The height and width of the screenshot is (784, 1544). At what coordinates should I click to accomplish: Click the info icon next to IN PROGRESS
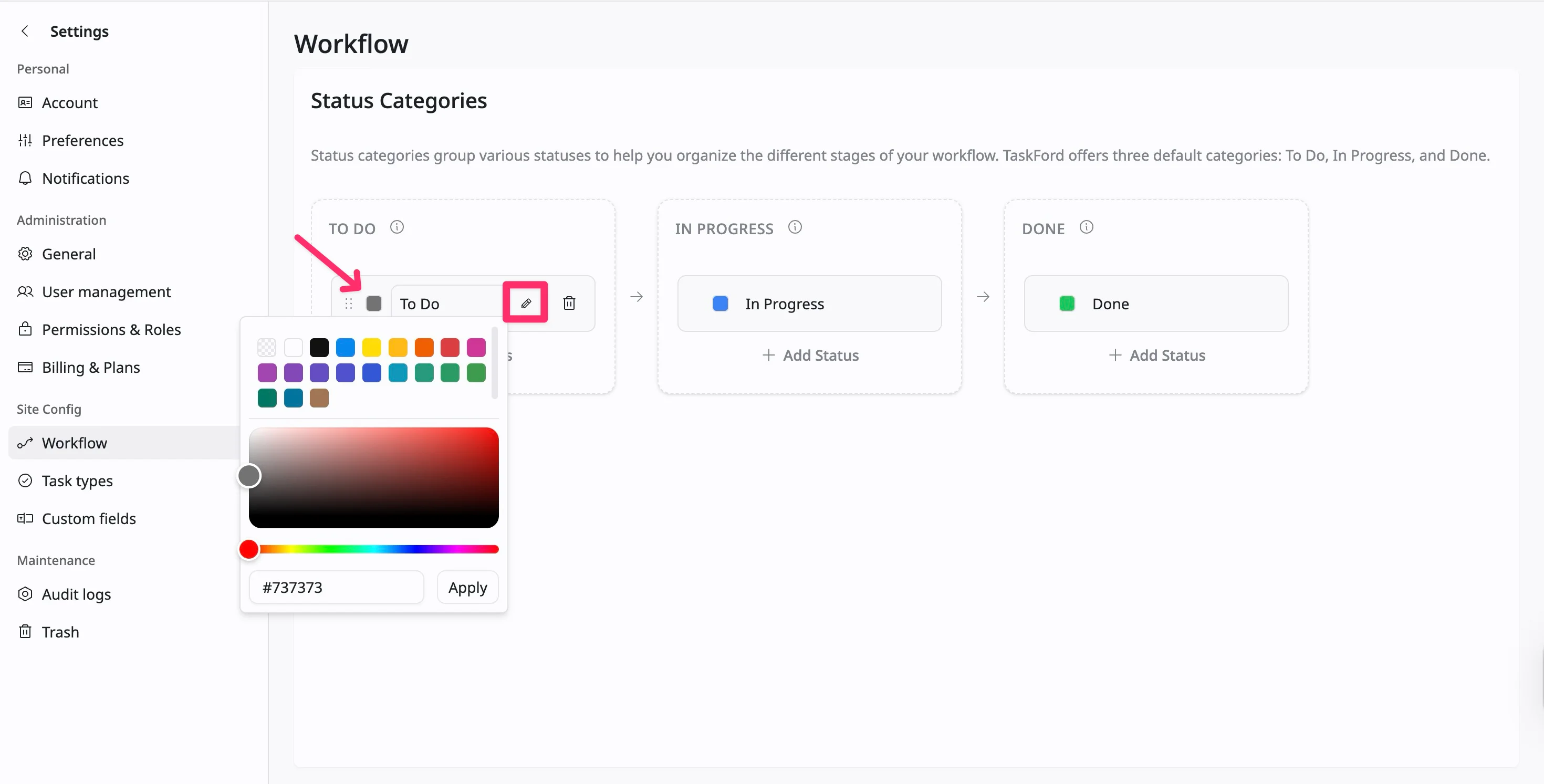coord(795,227)
